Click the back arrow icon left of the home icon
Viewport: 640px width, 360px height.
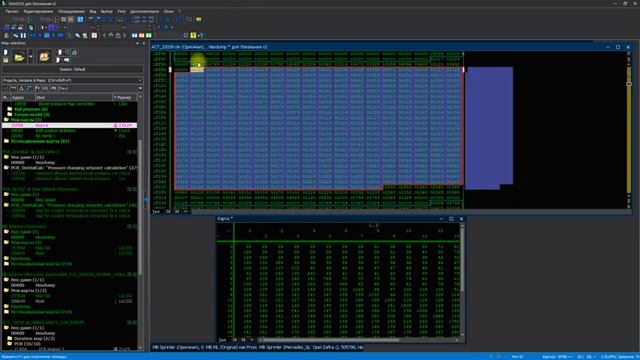tap(104, 36)
